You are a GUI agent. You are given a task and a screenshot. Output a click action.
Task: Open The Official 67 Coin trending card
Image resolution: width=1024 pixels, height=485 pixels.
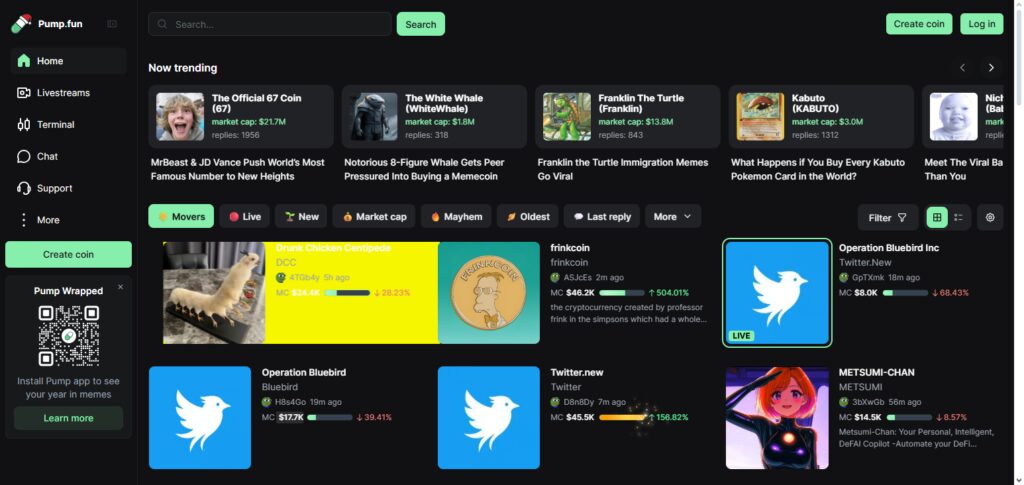241,117
